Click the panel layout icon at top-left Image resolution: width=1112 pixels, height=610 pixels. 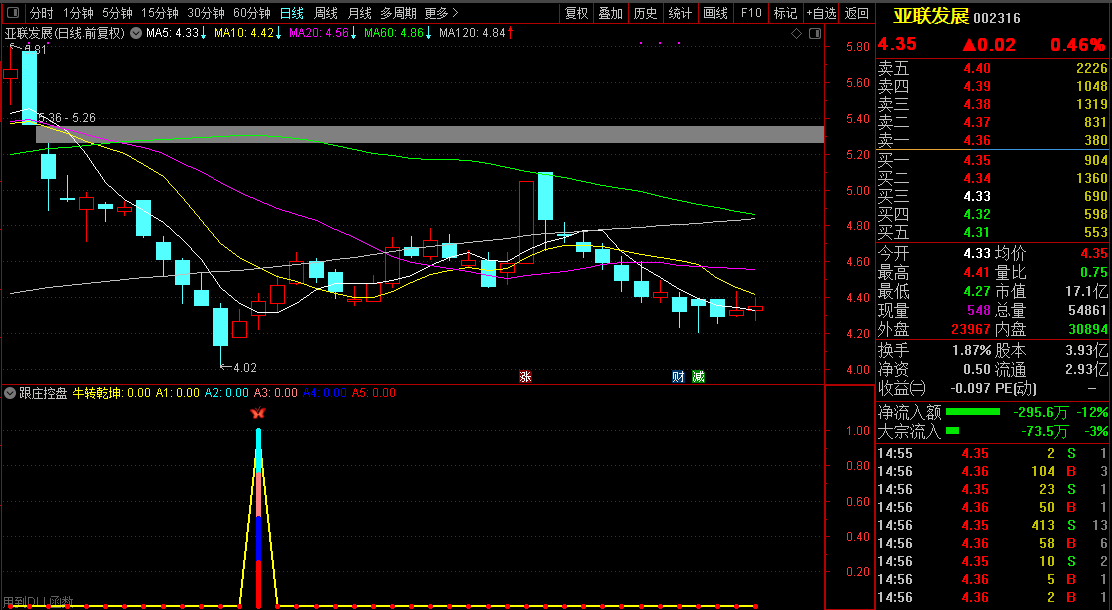[11, 13]
